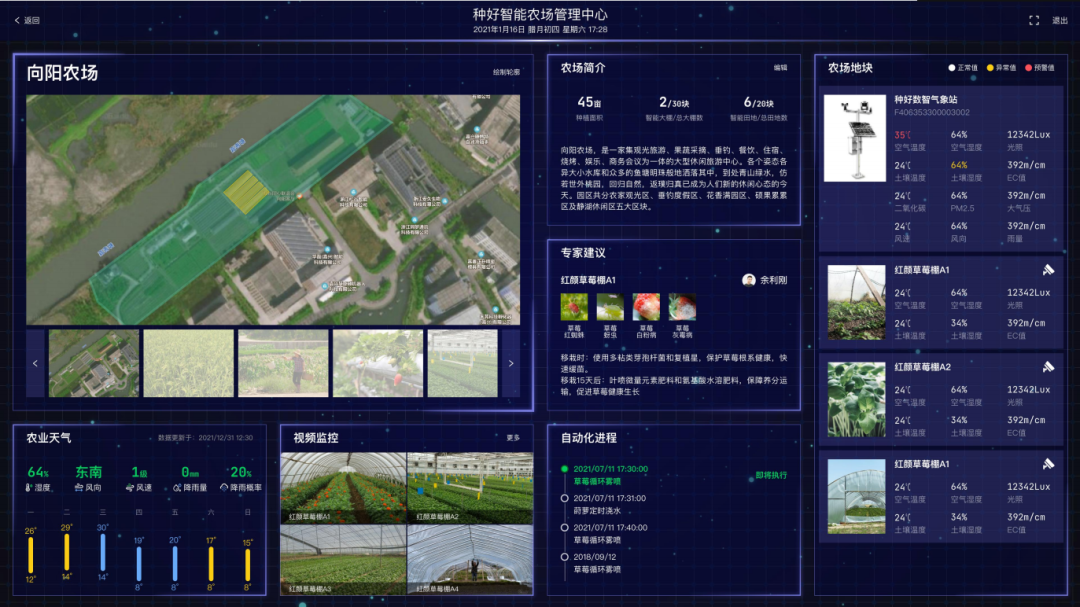The image size is (1080, 607).
Task: Click the 6/20块 smart field stat
Action: 758,103
